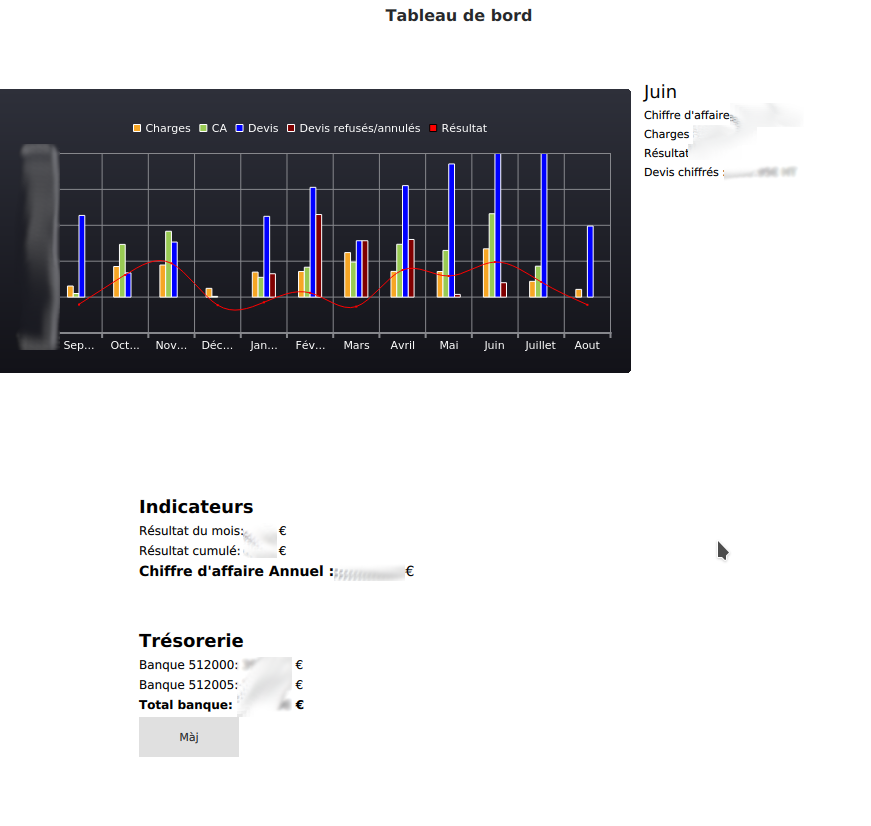Click the blue Devis bar for September
Viewport: 871px width, 826px height.
[81, 256]
